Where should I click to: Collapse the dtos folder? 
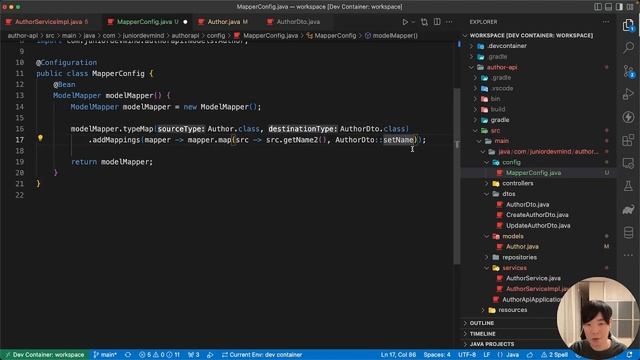(x=509, y=194)
